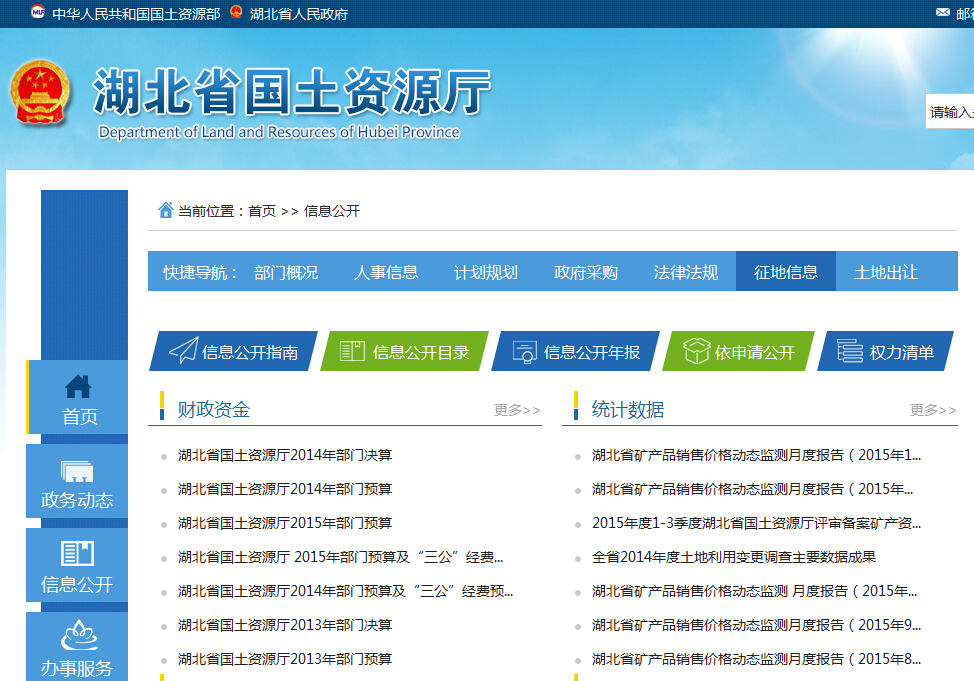Viewport: 974px width, 681px height.
Task: Open 全省2014年度土地利用变更调查主要数据成果 link
Action: [x=733, y=557]
